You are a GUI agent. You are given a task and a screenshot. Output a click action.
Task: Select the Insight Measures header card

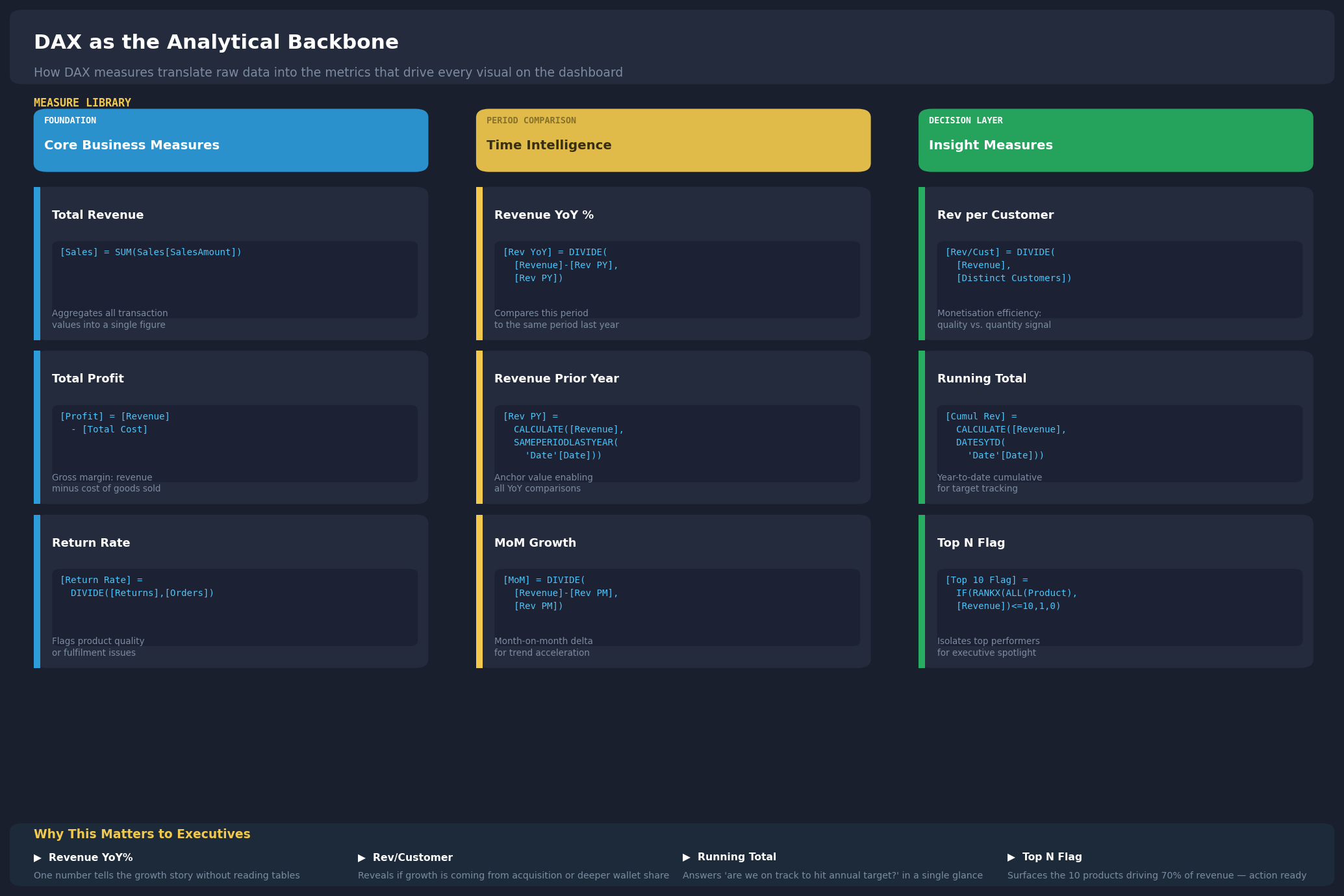coord(1115,140)
